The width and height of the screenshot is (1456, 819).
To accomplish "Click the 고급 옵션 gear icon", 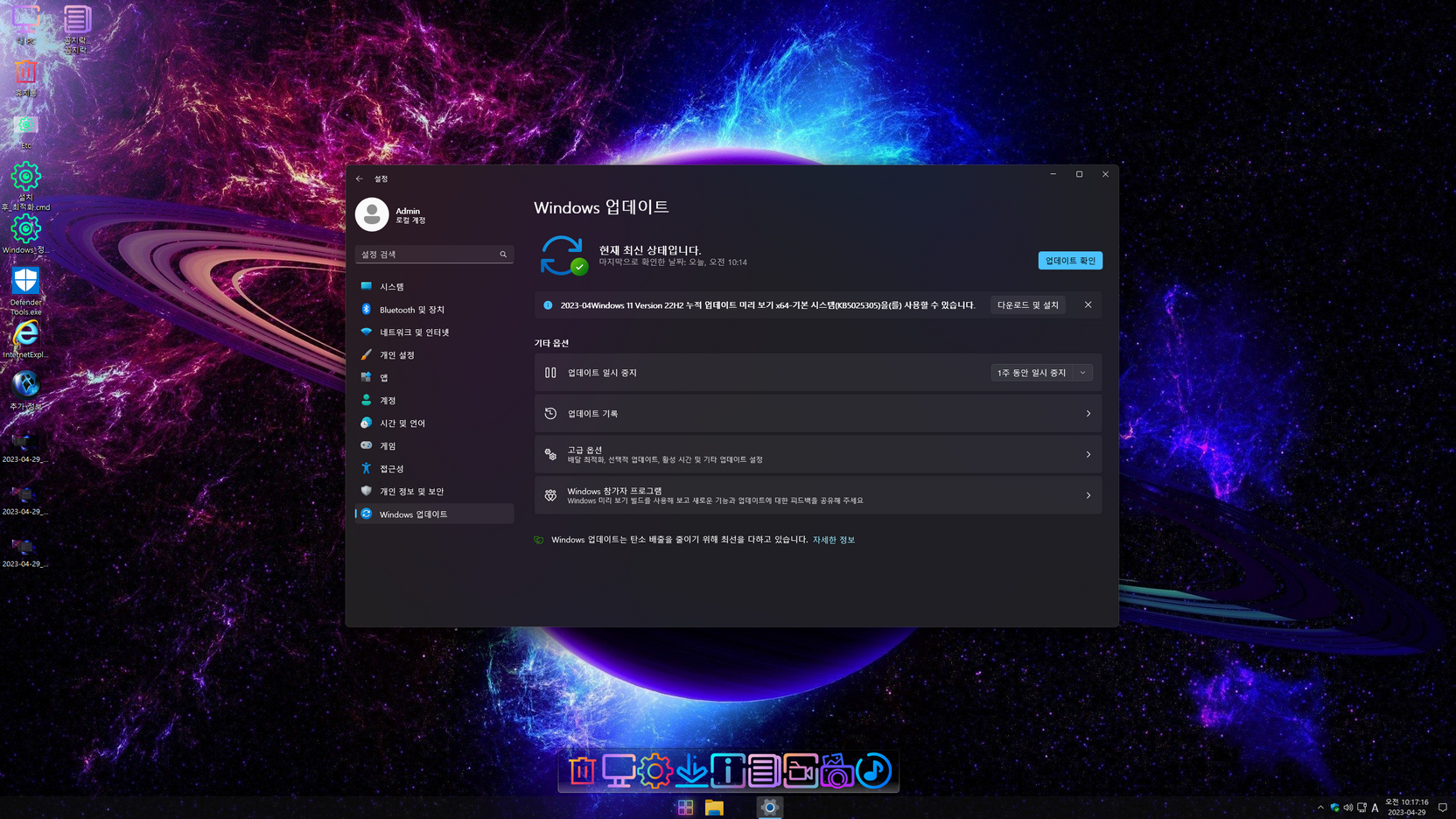I will pyautogui.click(x=550, y=455).
